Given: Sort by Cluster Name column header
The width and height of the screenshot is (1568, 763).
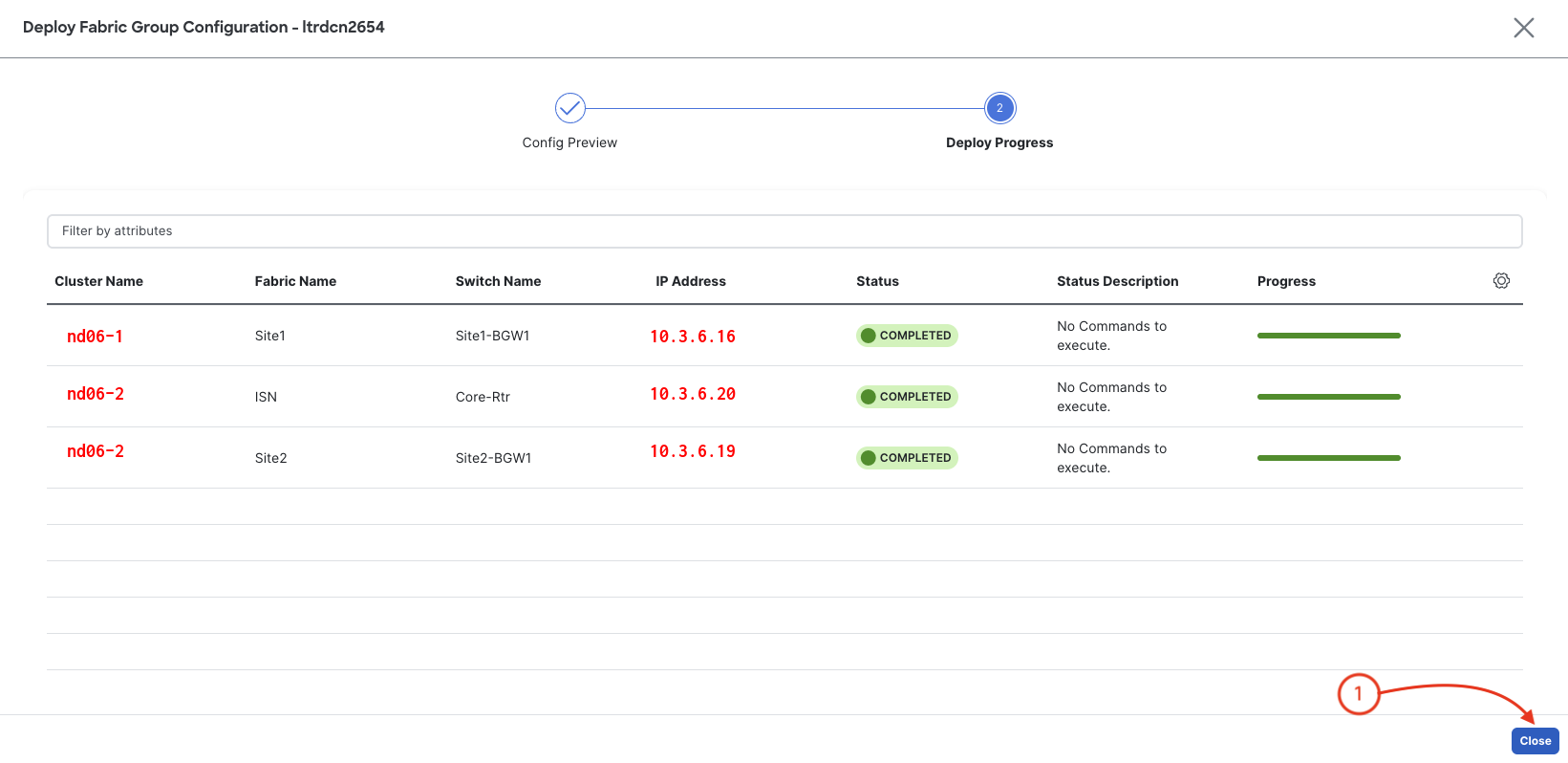Looking at the screenshot, I should point(98,281).
